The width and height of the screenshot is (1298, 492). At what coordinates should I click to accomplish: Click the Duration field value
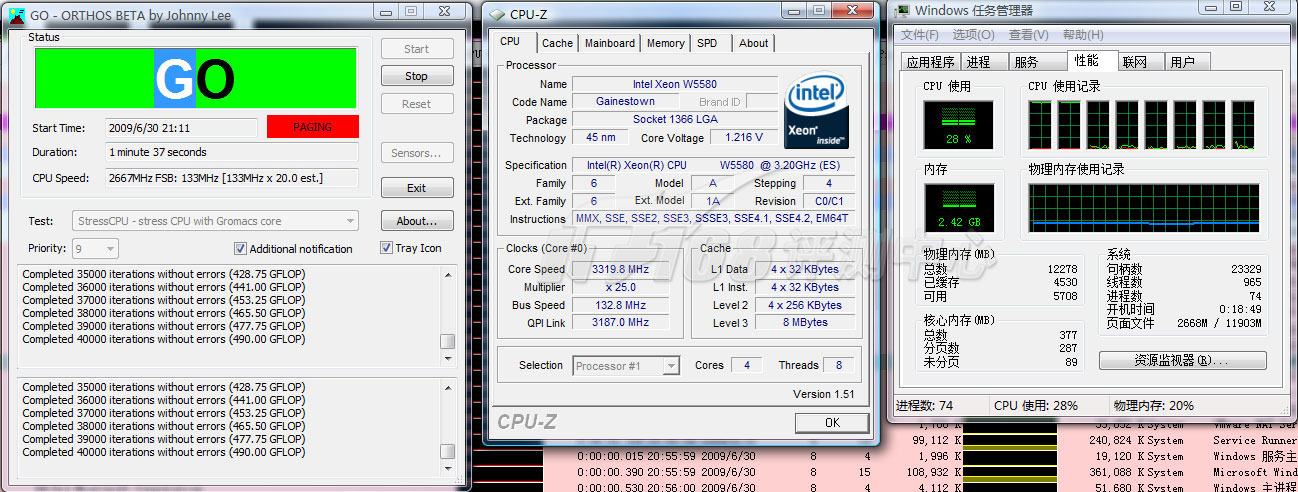(232, 152)
